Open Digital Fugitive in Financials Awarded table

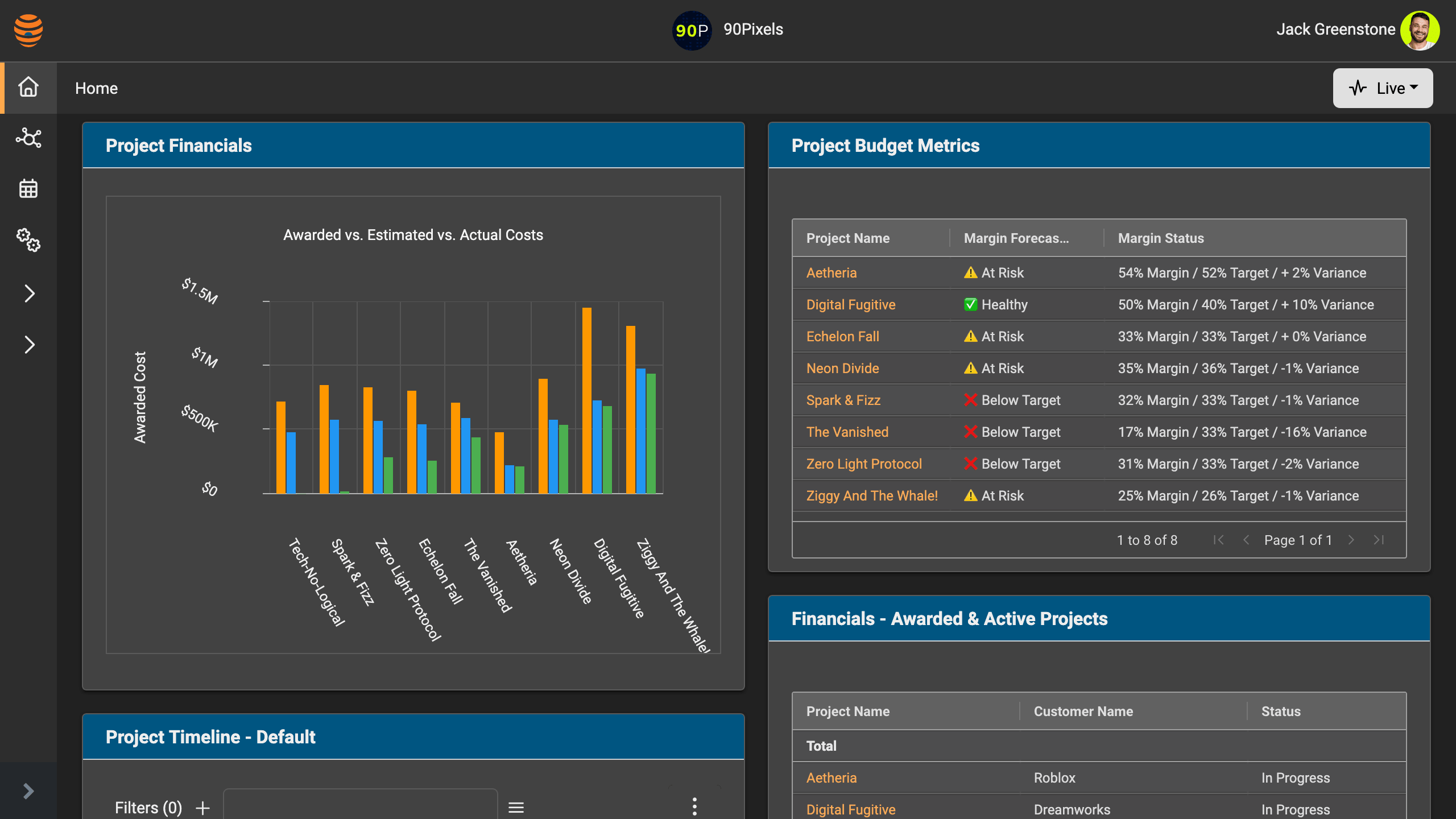(x=851, y=809)
